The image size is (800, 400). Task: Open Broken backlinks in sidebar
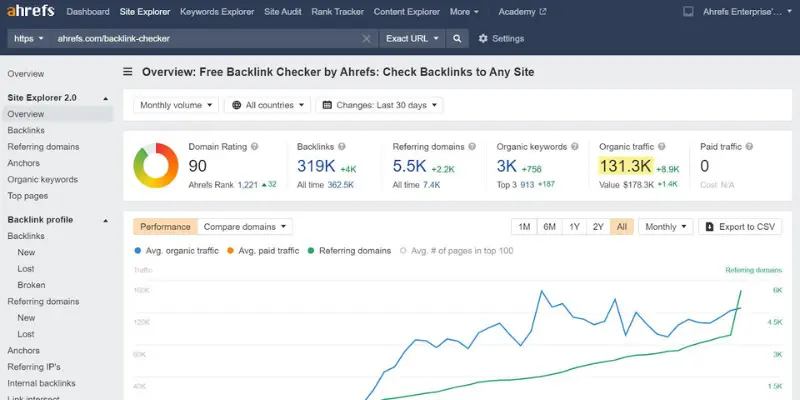31,285
